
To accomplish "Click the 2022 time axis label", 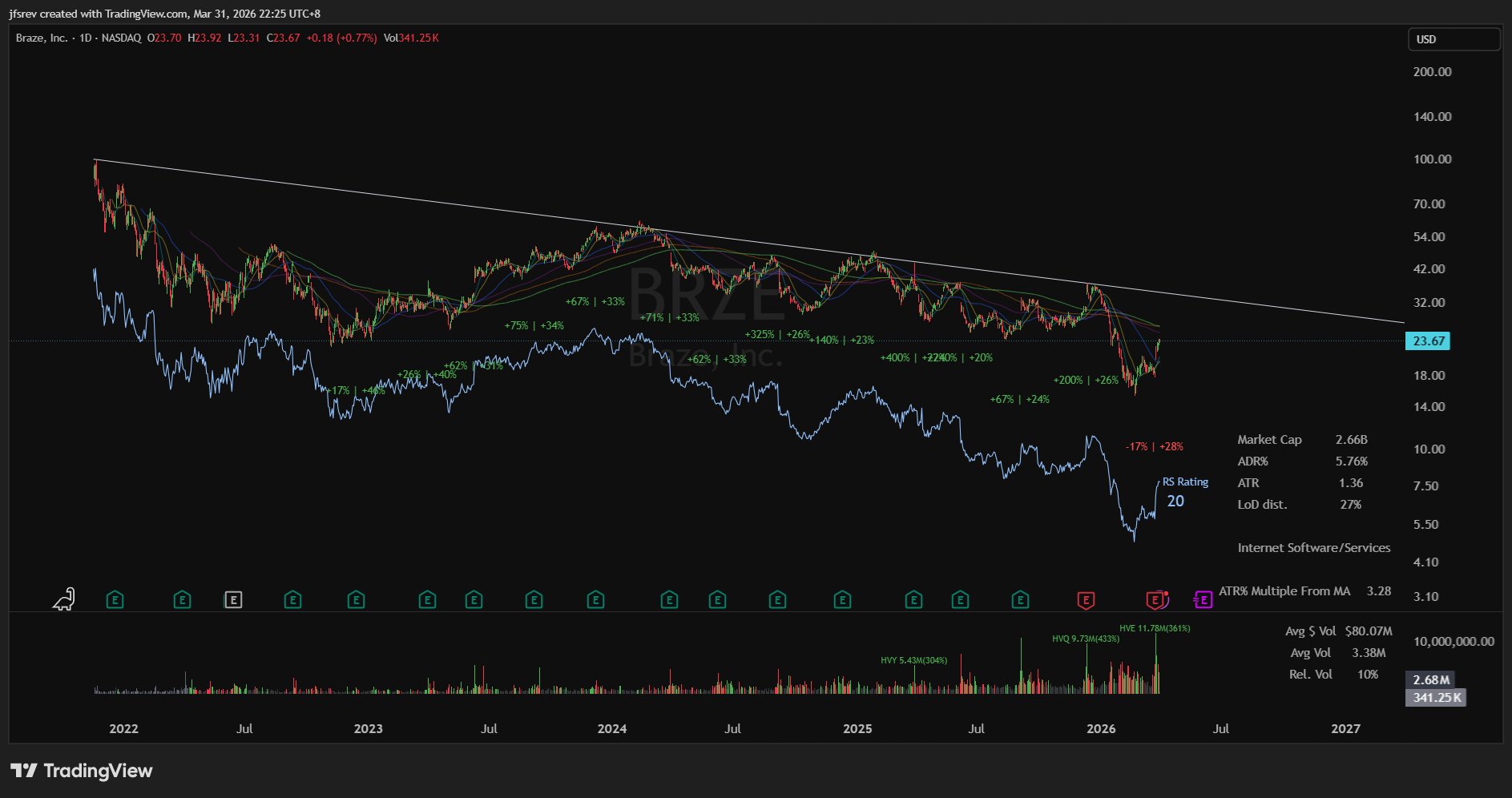I will tap(123, 728).
